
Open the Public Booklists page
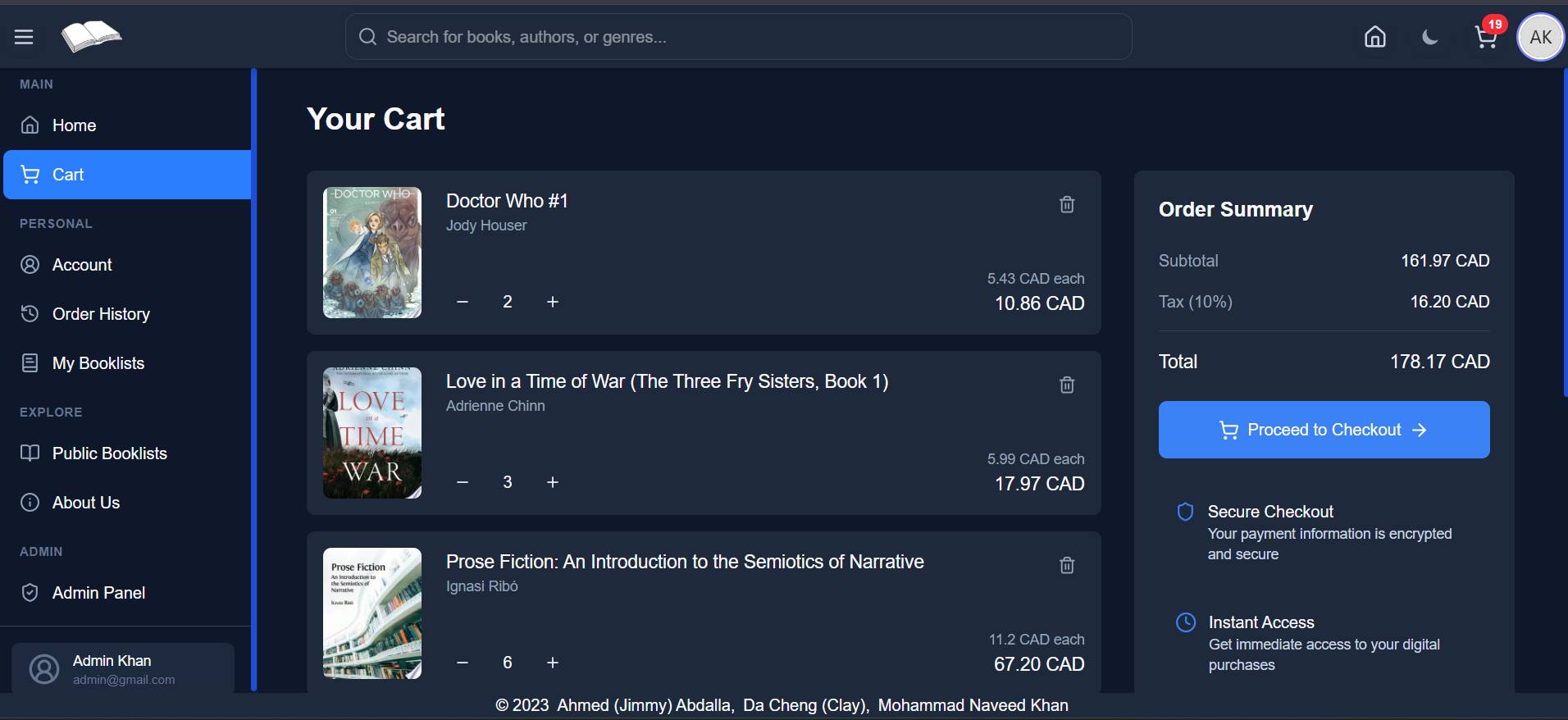point(109,453)
